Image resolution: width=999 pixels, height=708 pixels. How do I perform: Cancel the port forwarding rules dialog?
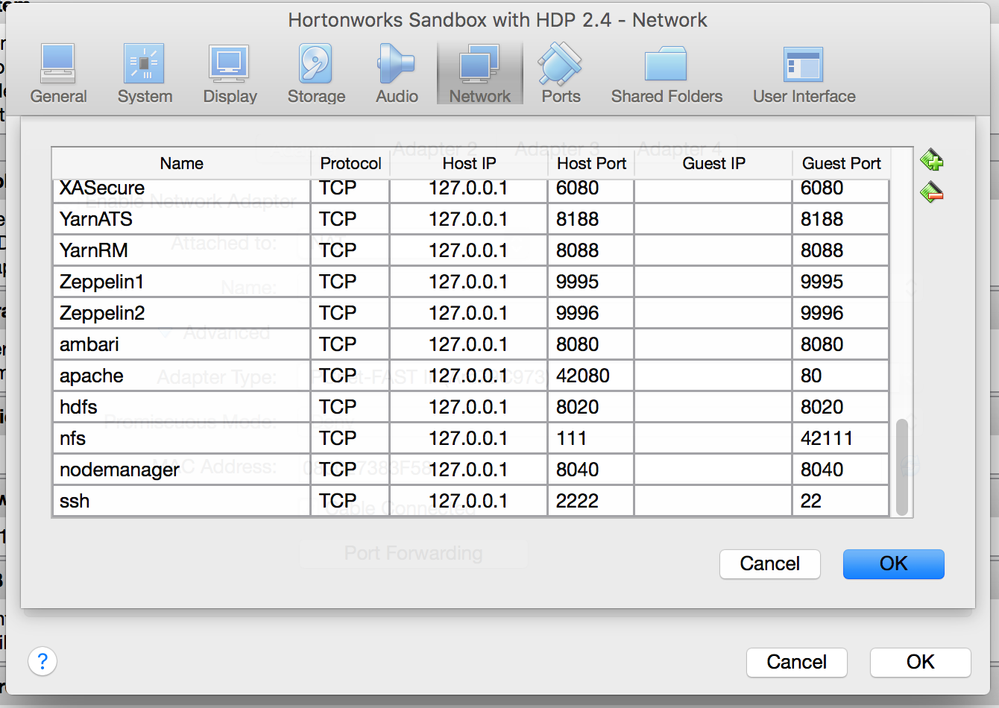pos(769,564)
